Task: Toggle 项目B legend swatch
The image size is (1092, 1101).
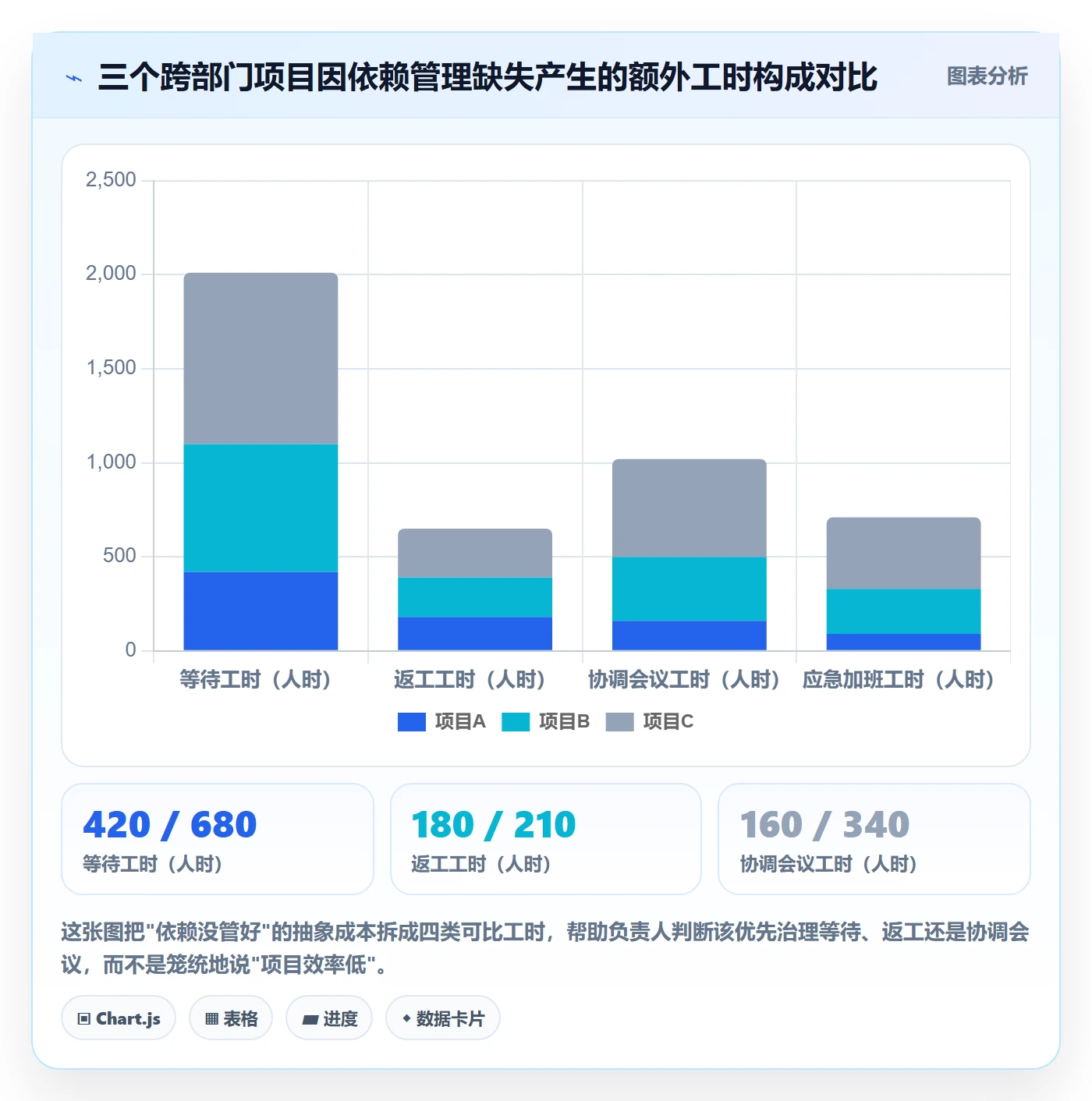Action: coord(515,722)
